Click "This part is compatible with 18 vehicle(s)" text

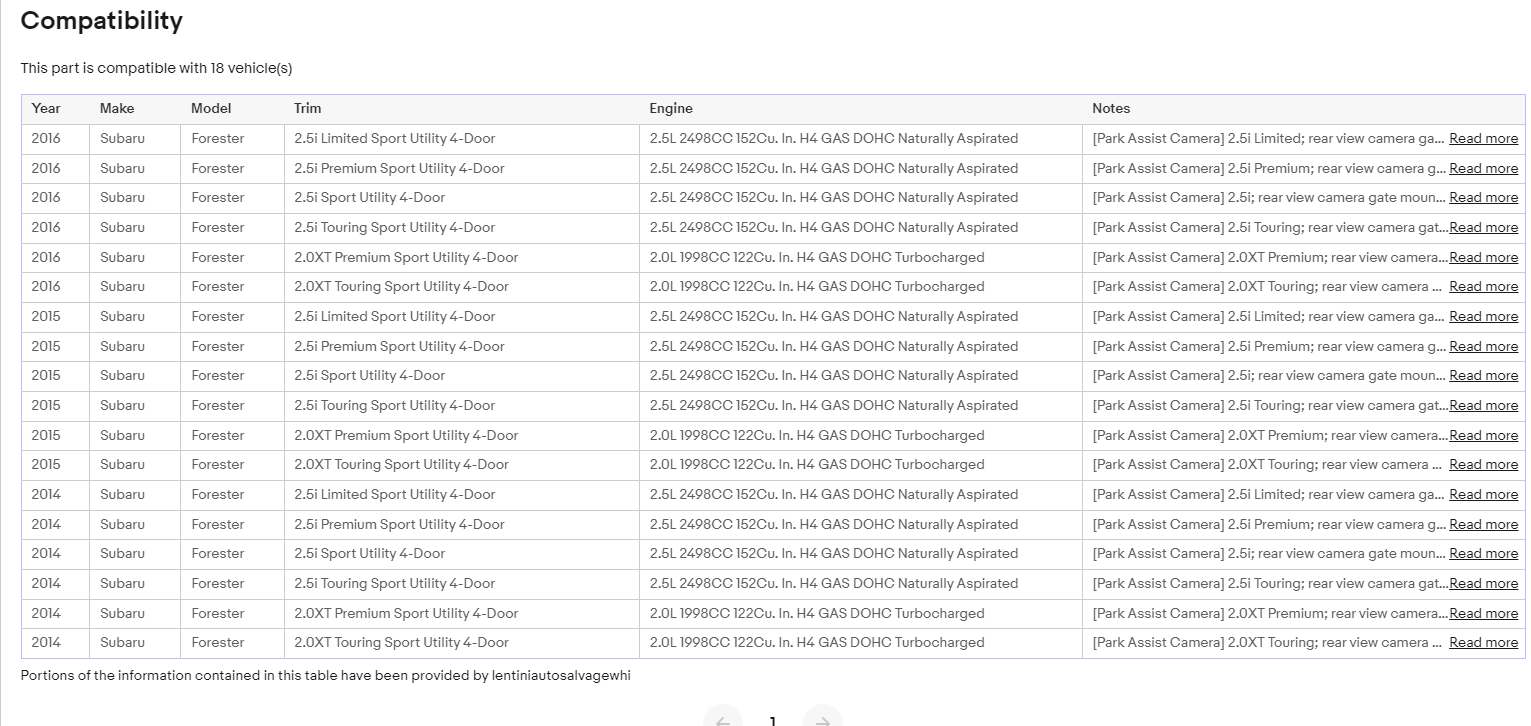click(156, 68)
